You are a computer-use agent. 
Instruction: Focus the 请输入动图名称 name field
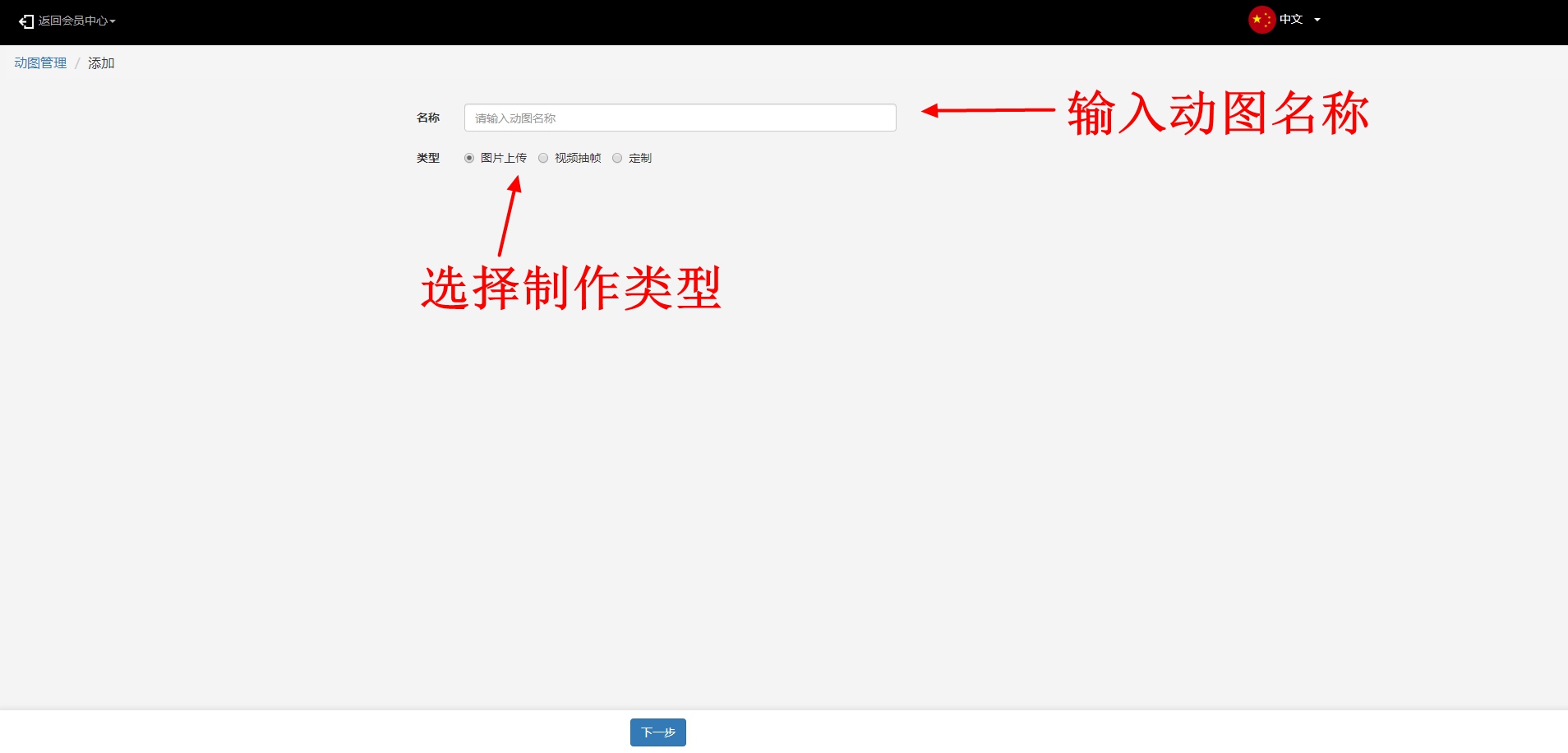[680, 118]
